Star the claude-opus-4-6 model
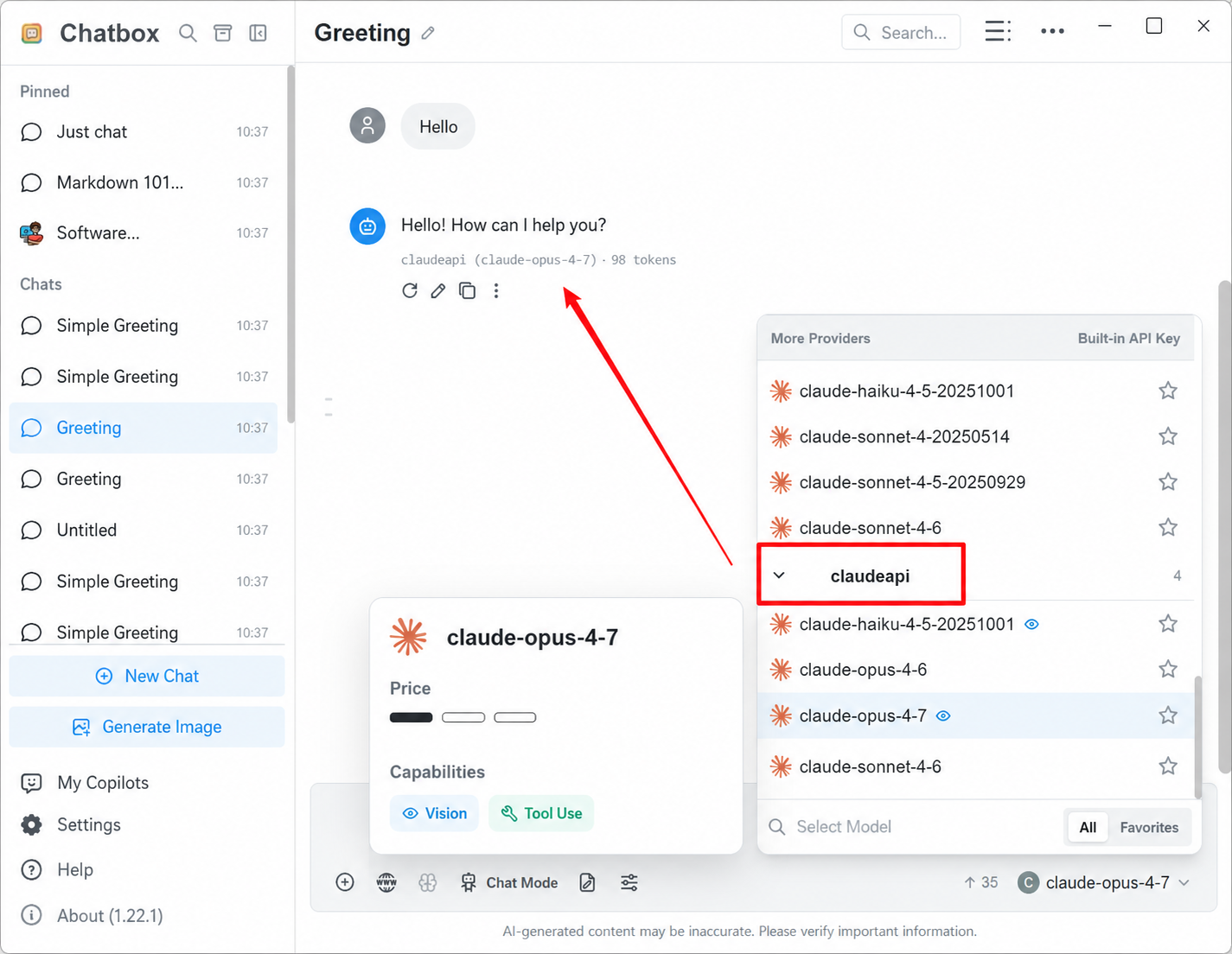 [1168, 670]
